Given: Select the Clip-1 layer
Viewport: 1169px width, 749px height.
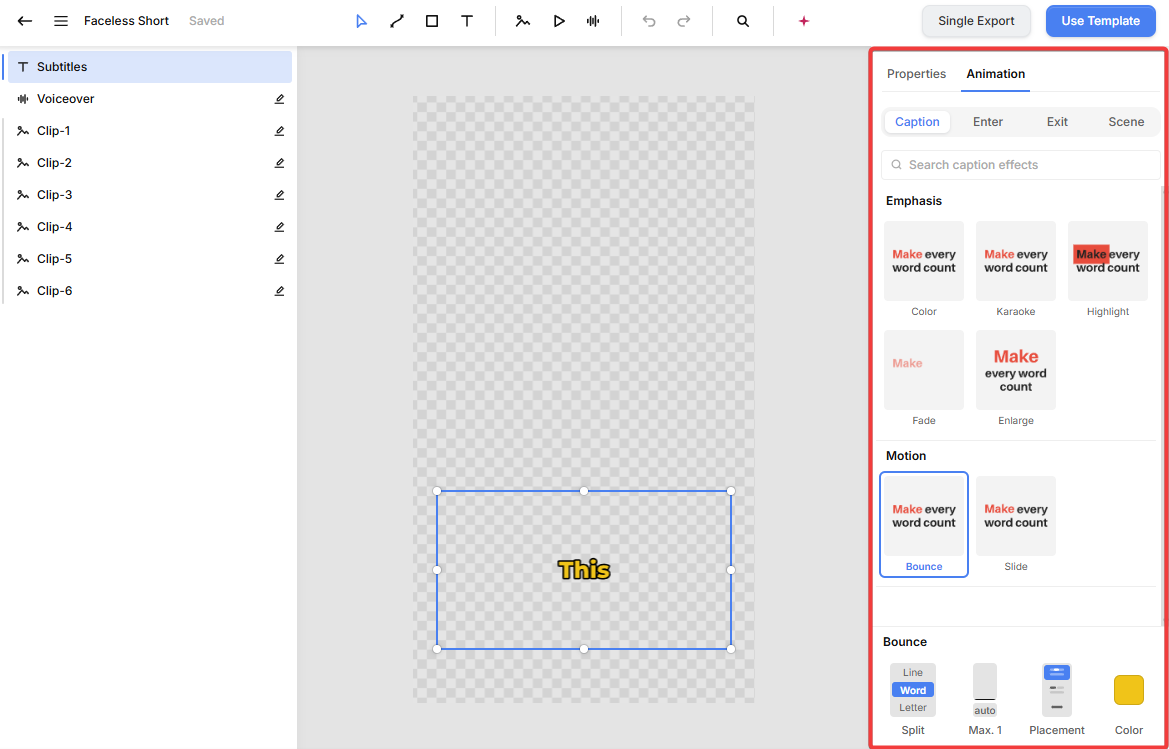Looking at the screenshot, I should [149, 130].
